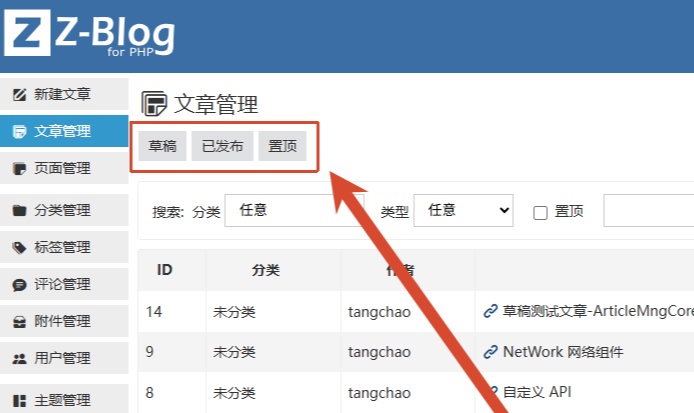Open 附件管理 from the sidebar
The height and width of the screenshot is (413, 694).
(x=64, y=322)
